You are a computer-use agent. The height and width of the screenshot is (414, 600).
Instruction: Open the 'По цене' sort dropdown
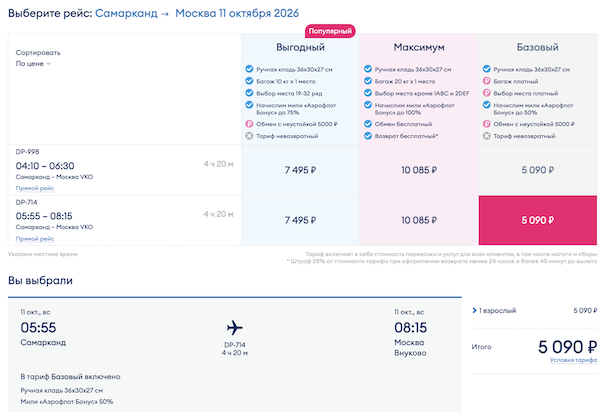(x=33, y=63)
